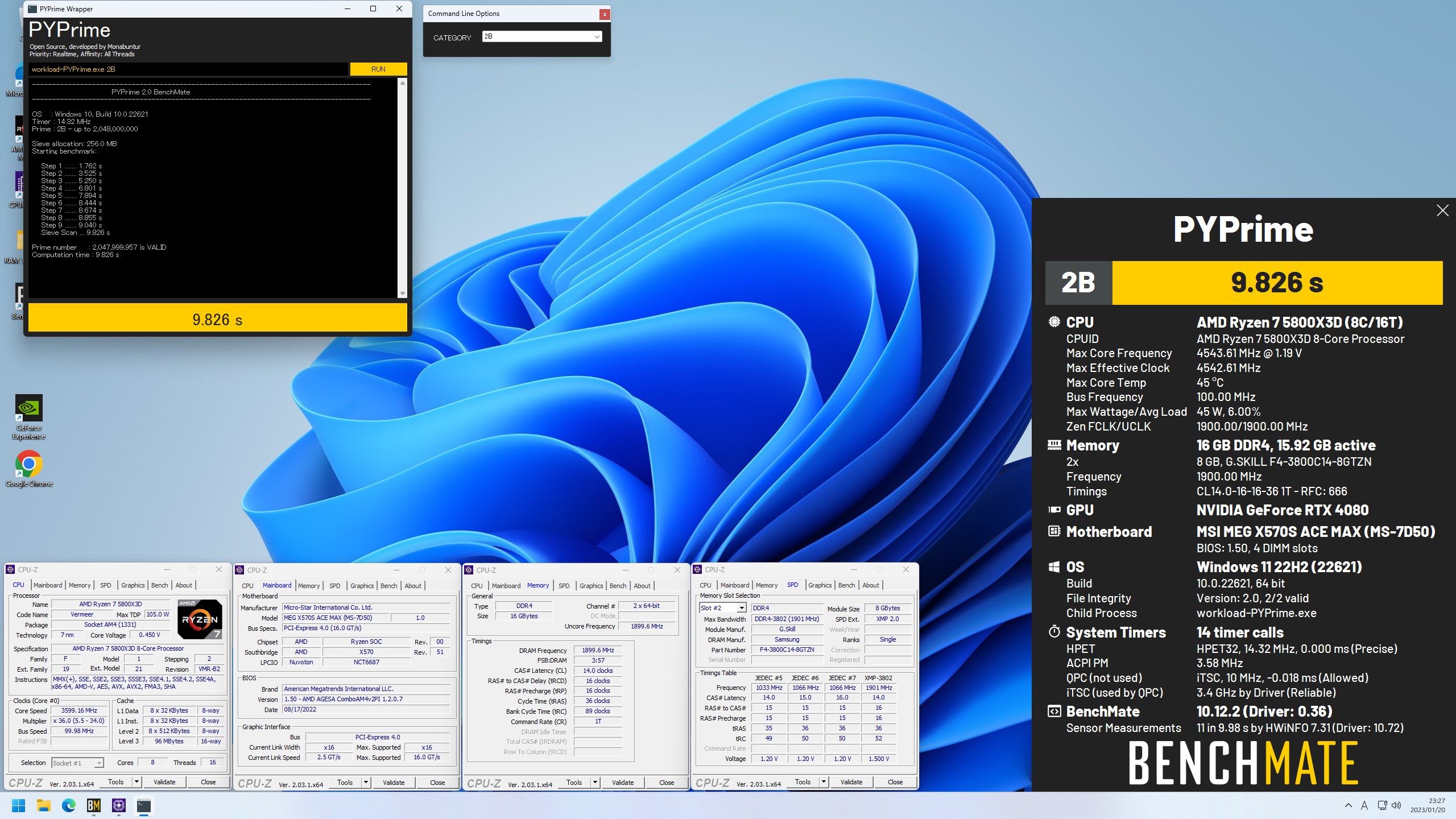
Task: Switch to Mainboard tab in first CPU-Z window
Action: click(x=48, y=585)
